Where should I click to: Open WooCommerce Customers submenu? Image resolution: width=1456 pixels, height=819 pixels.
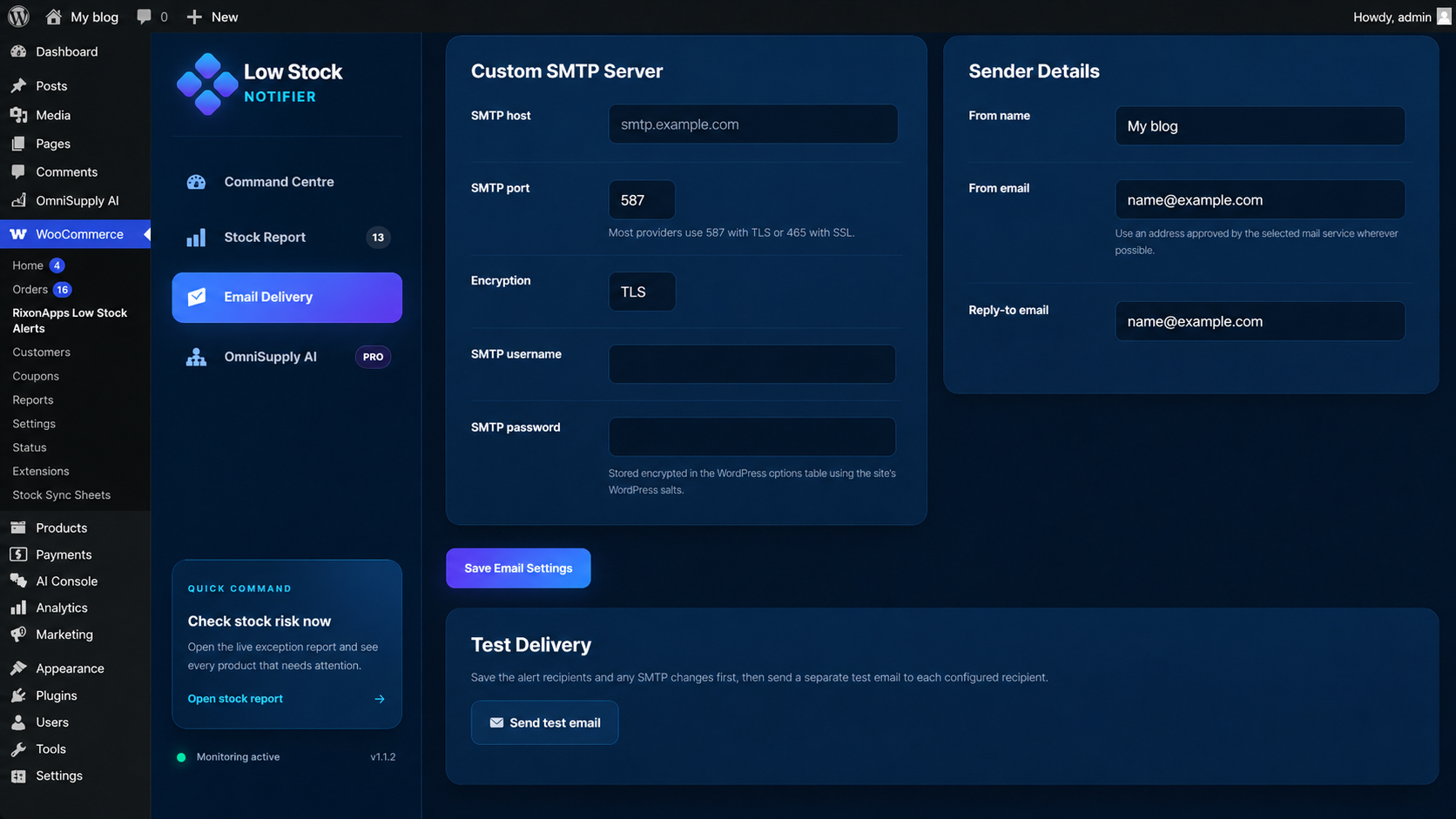41,352
